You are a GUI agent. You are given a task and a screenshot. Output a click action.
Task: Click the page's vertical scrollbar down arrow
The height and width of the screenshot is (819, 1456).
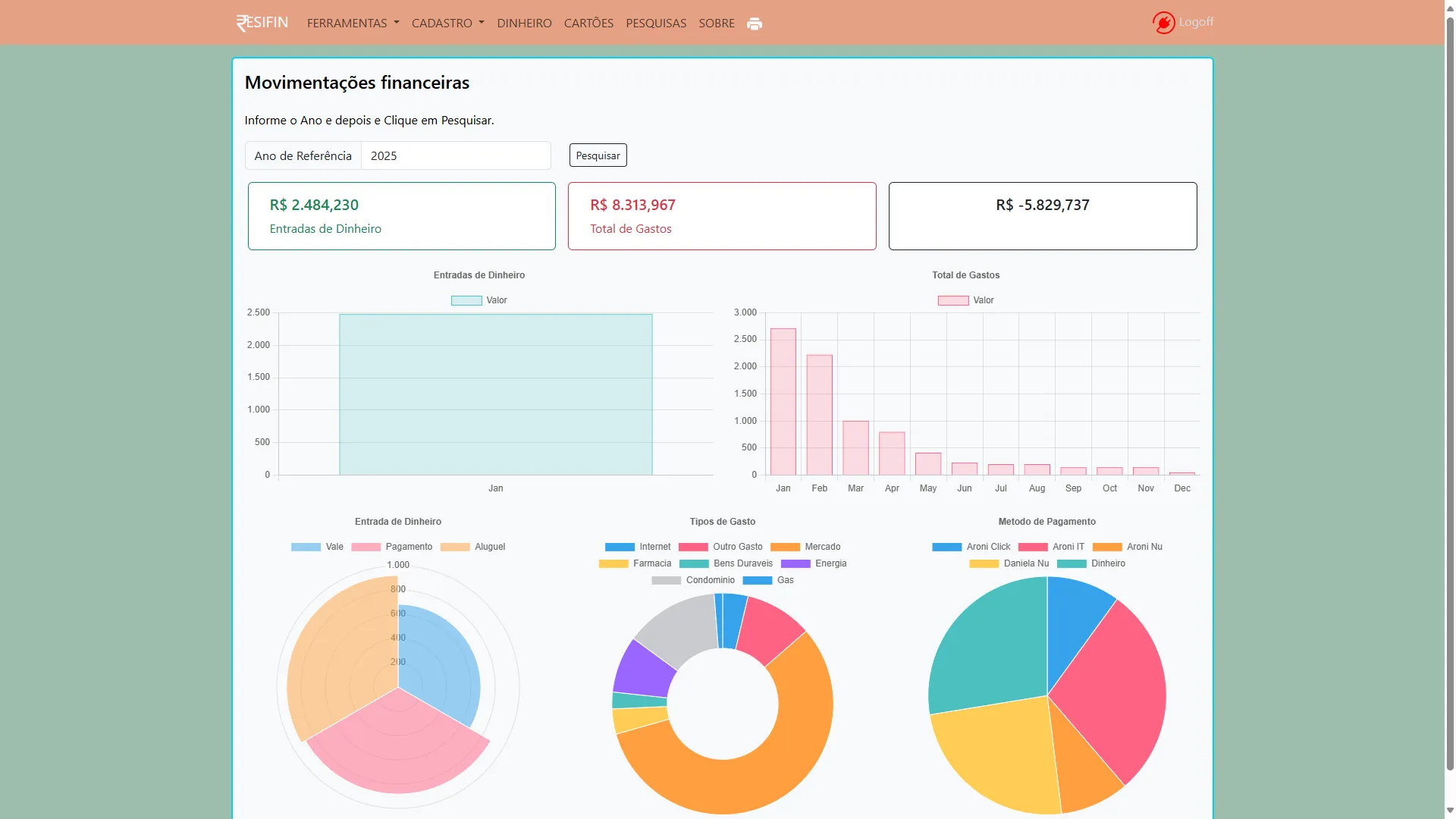tap(1449, 811)
